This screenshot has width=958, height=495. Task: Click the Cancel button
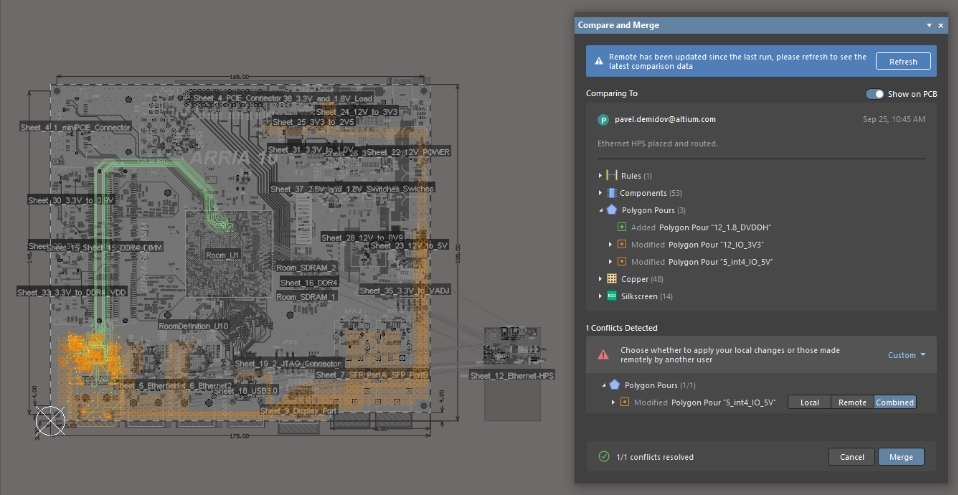click(x=852, y=456)
